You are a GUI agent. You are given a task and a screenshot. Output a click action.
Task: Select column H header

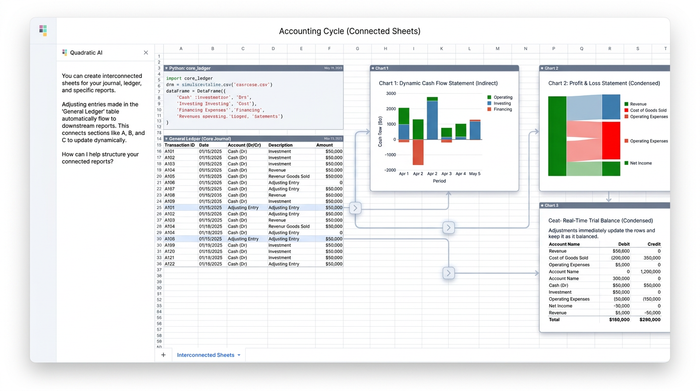tap(385, 48)
